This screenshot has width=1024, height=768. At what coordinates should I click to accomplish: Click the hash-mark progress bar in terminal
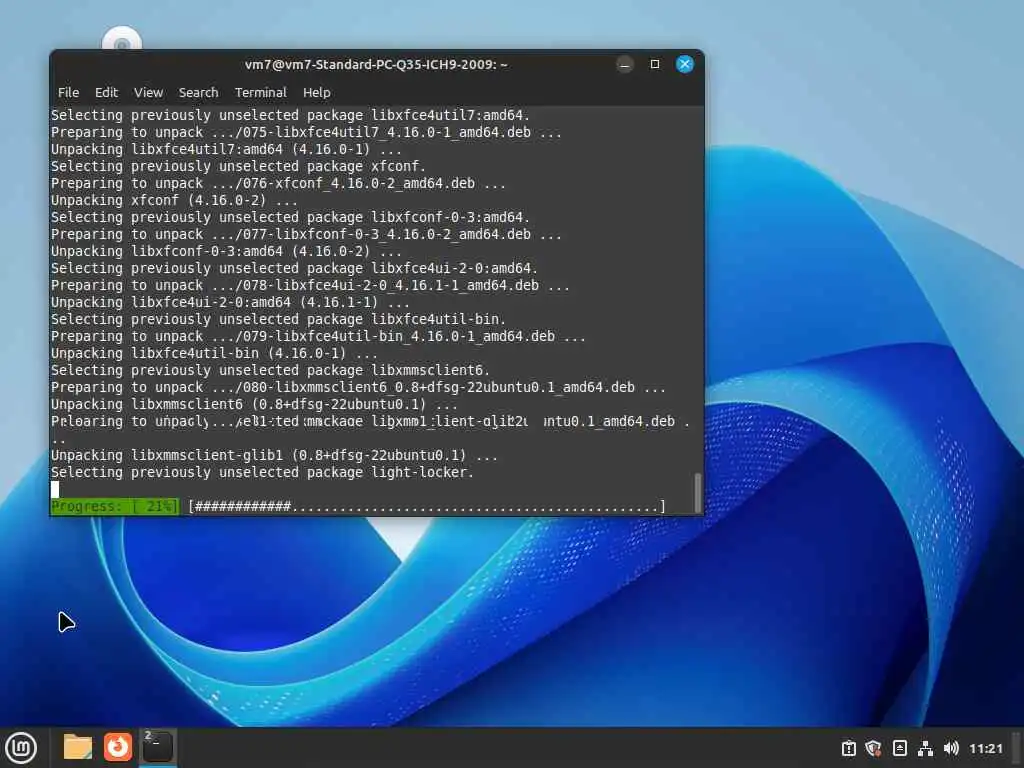(x=427, y=506)
